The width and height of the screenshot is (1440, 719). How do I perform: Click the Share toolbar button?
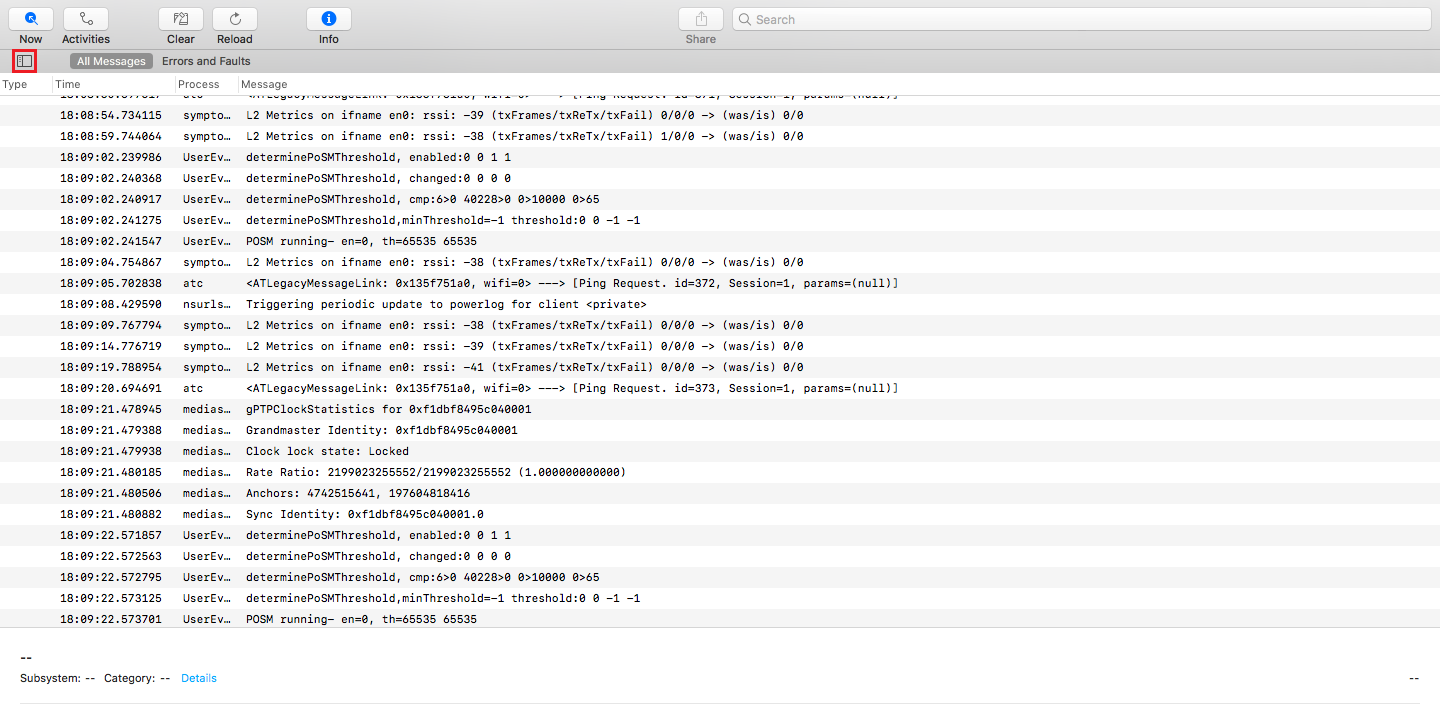coord(701,19)
